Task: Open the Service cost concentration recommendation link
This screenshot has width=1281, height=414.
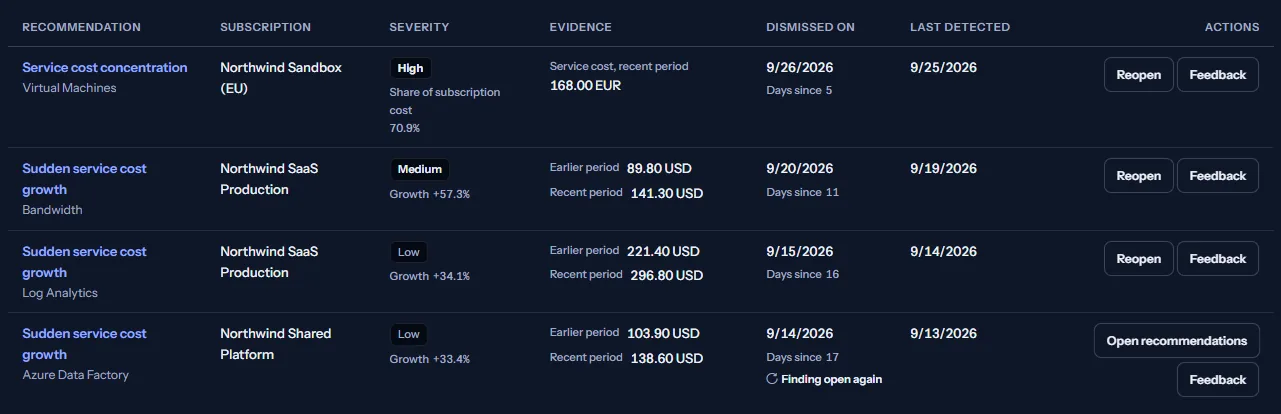Action: pyautogui.click(x=105, y=68)
